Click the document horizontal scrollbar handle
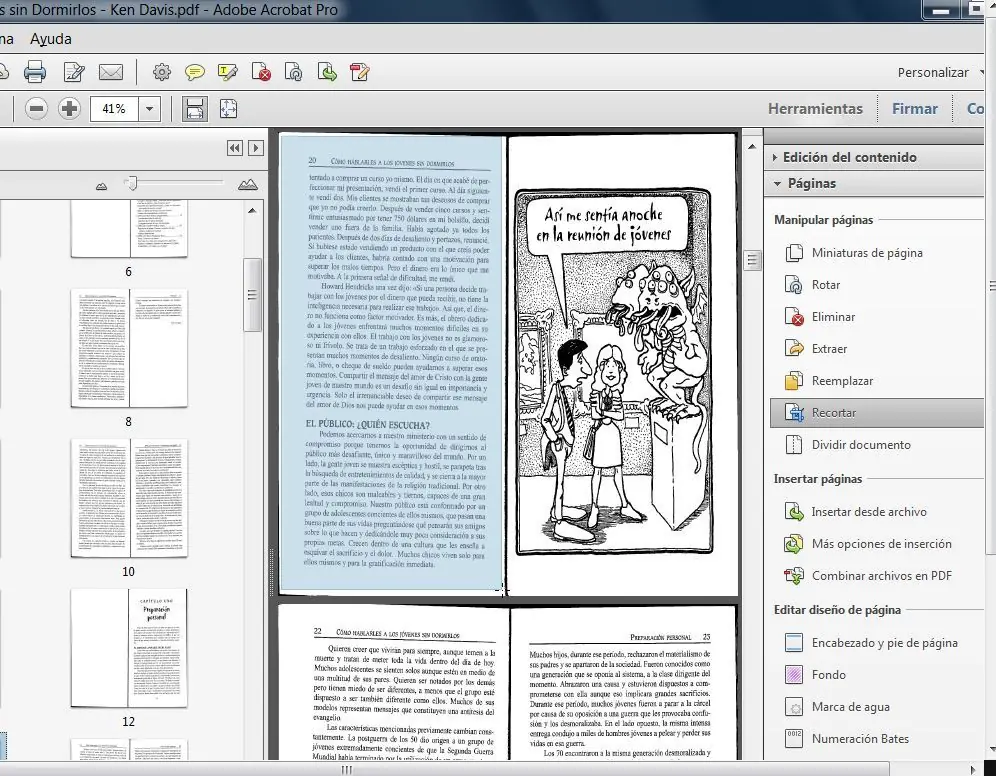Image resolution: width=996 pixels, height=776 pixels. pyautogui.click(x=346, y=769)
